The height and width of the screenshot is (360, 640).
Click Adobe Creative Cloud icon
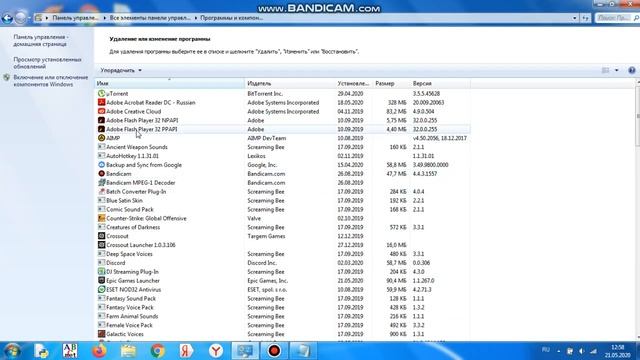click(102, 111)
